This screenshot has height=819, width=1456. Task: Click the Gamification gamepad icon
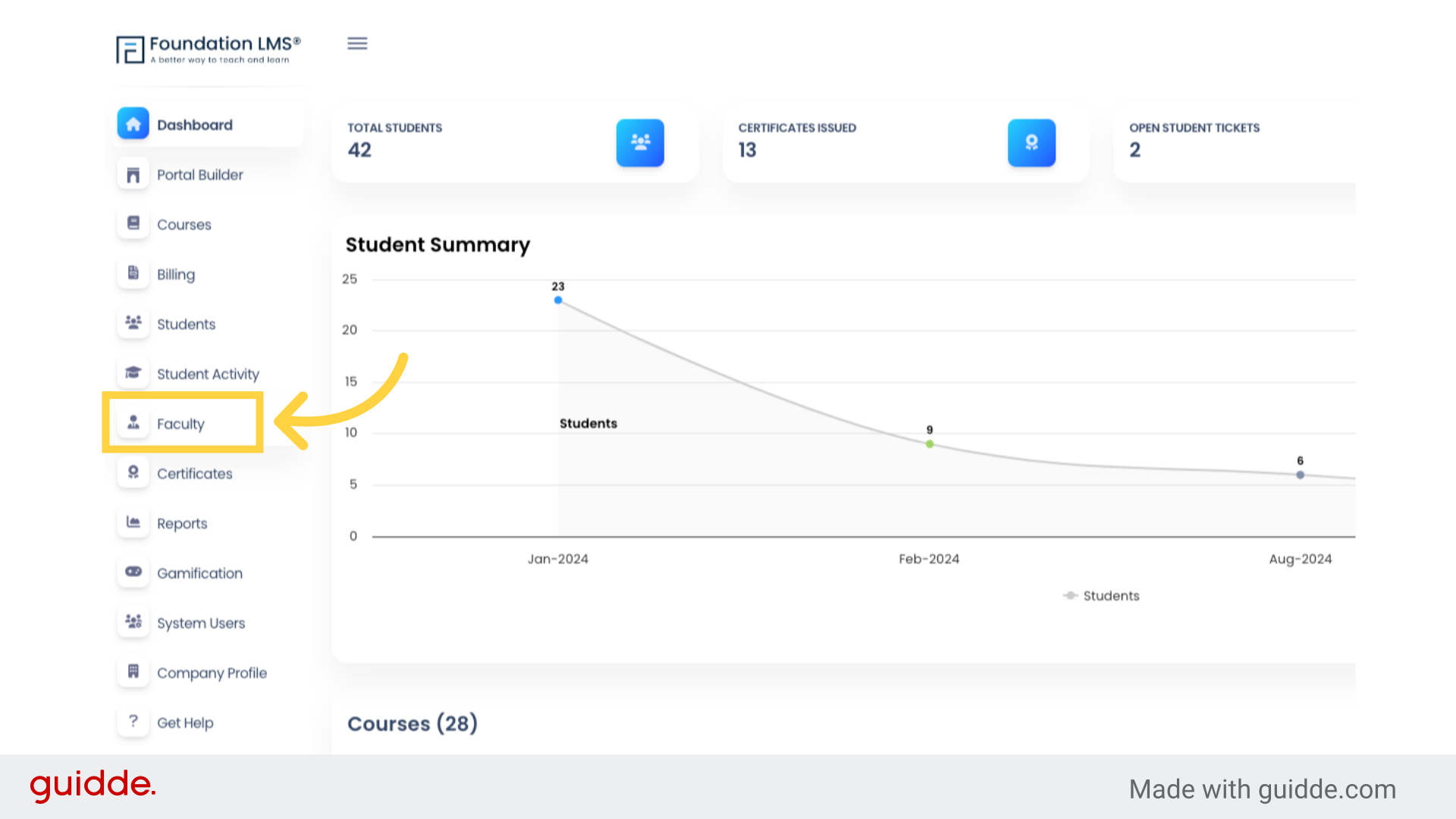[x=133, y=573]
